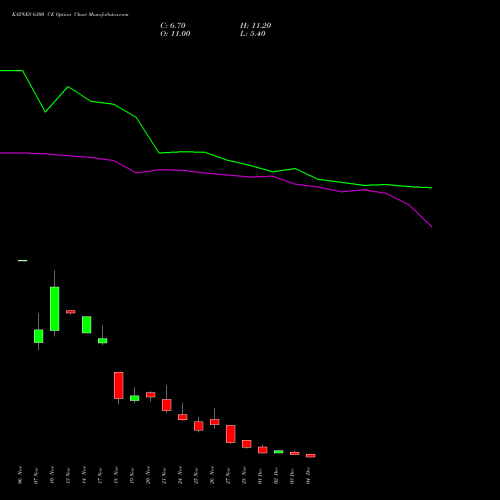500x500 pixels.
Task: Select the '14 Nov' date label
Action: pyautogui.click(x=84, y=475)
